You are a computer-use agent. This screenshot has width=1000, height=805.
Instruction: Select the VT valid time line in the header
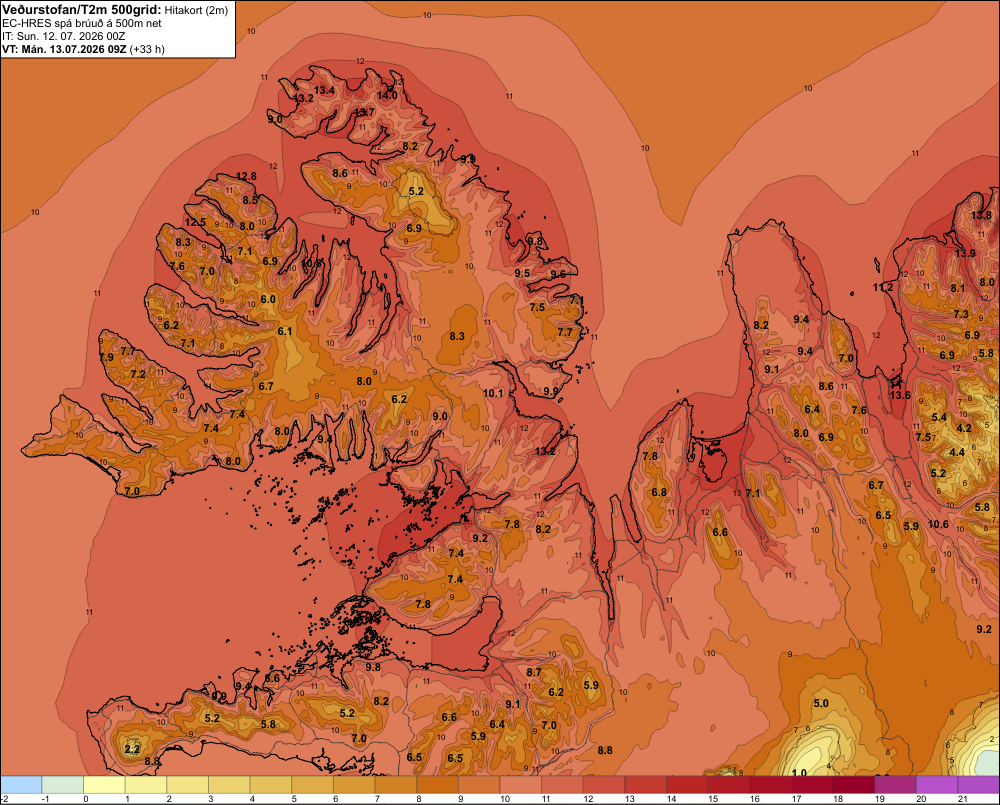[x=84, y=49]
